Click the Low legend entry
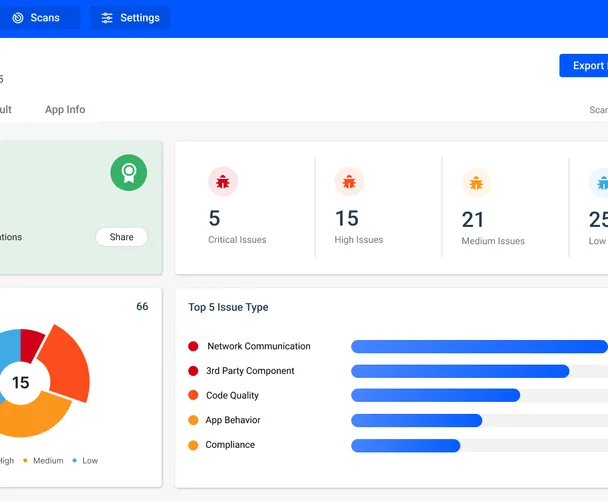Image resolution: width=608 pixels, height=501 pixels. tap(85, 461)
